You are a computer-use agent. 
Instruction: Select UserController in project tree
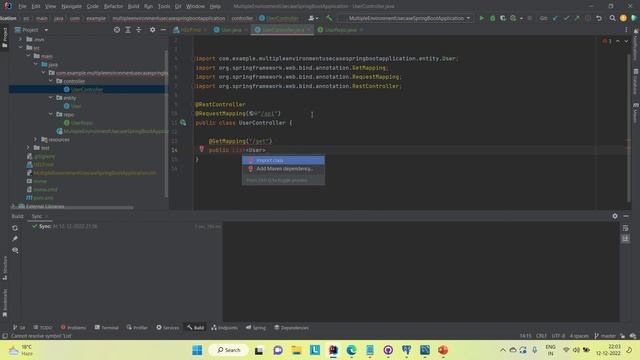click(87, 89)
